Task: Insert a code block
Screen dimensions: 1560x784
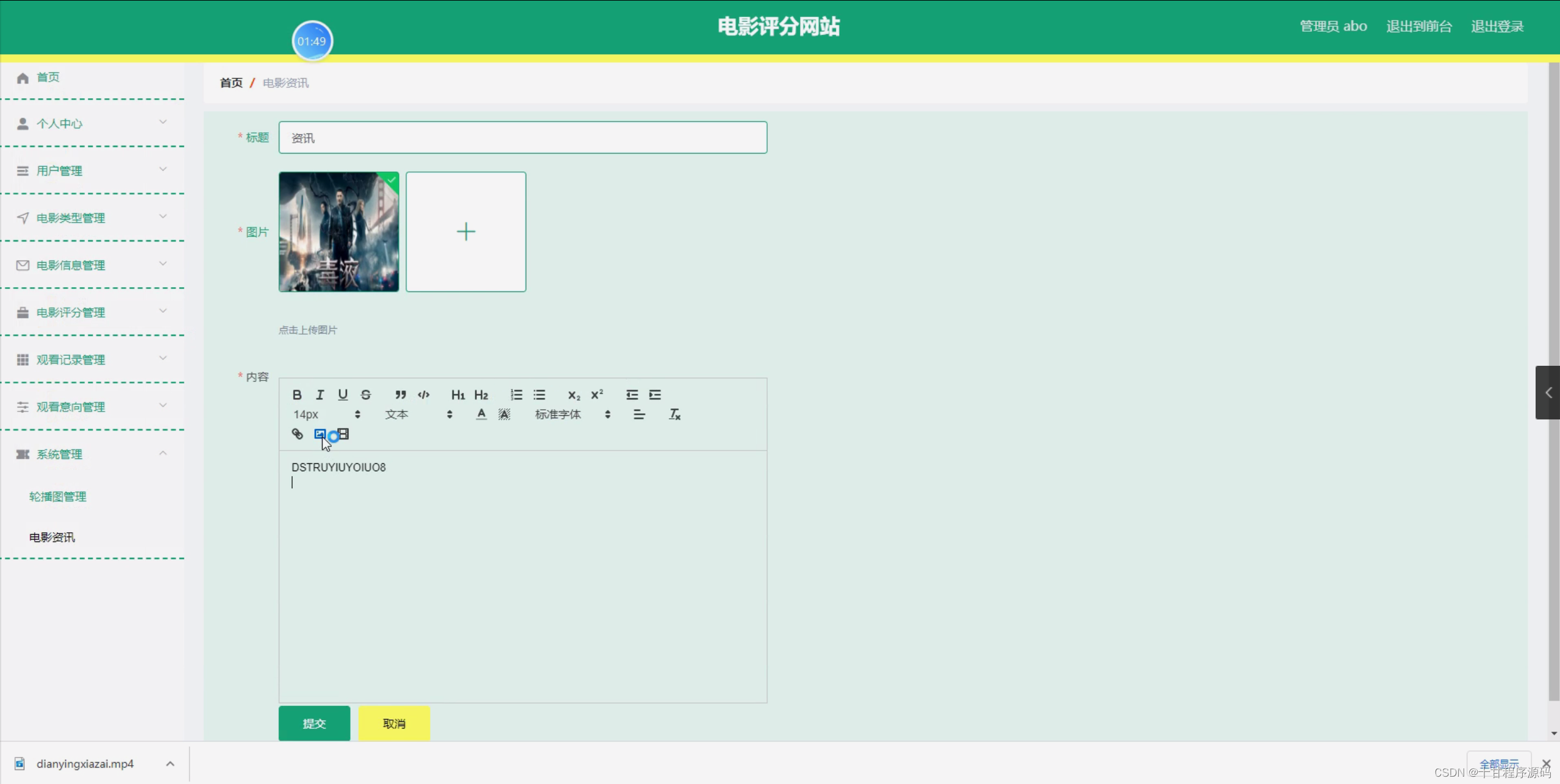Action: pyautogui.click(x=423, y=394)
